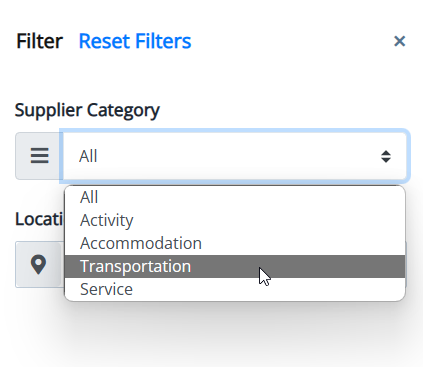
Task: Collapse the Supplier Category select showing All
Action: tap(235, 156)
